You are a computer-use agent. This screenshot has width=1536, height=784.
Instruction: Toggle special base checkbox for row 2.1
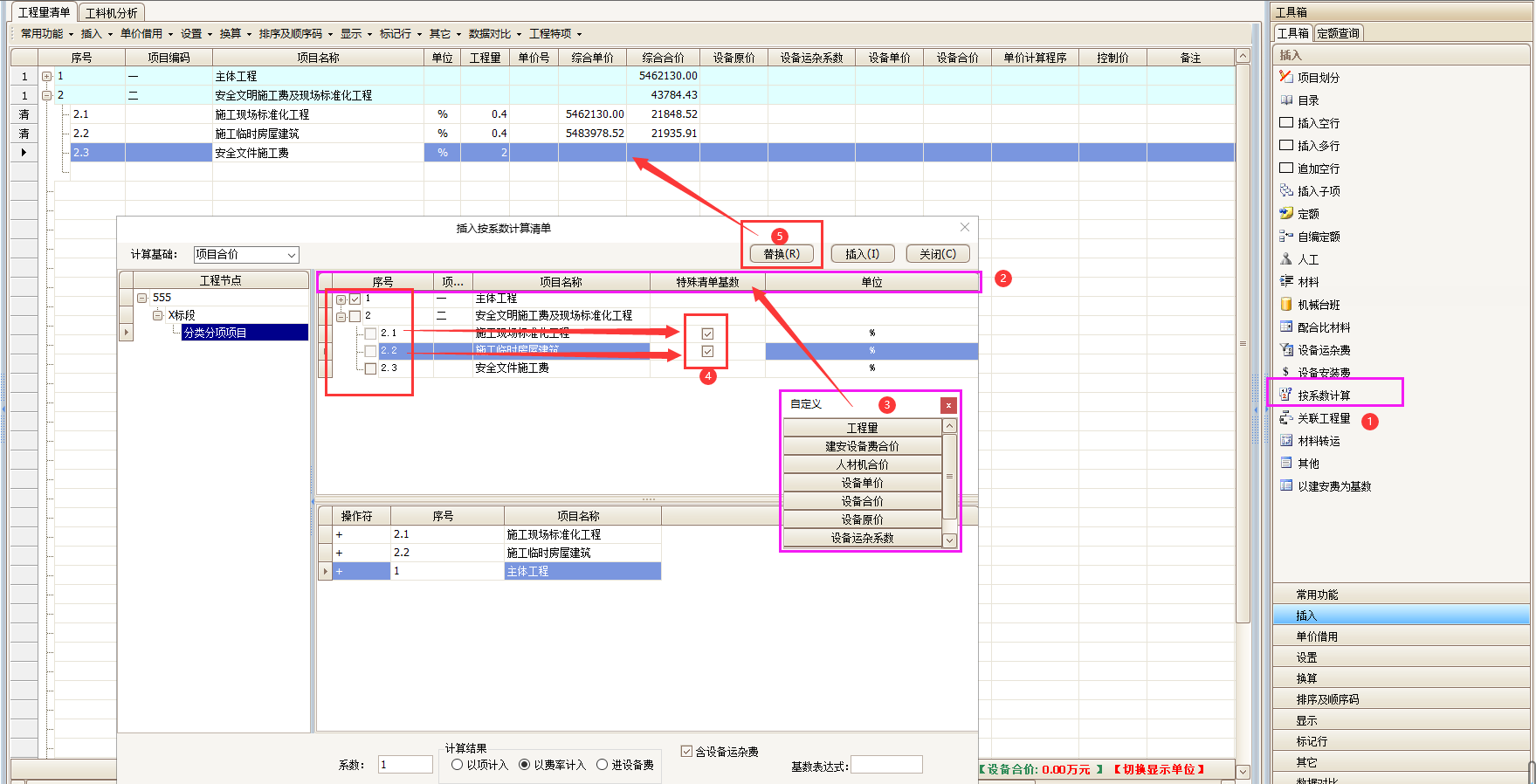pos(707,334)
